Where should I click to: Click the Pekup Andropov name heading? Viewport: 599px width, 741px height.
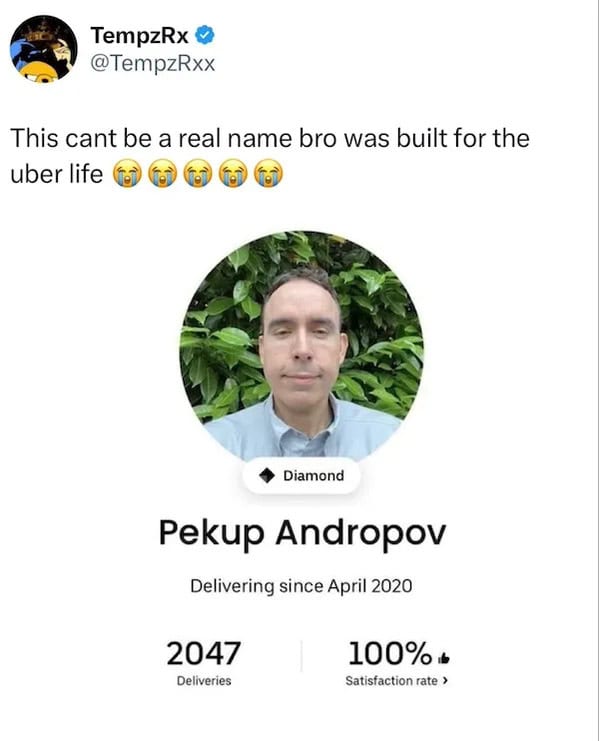click(x=302, y=534)
